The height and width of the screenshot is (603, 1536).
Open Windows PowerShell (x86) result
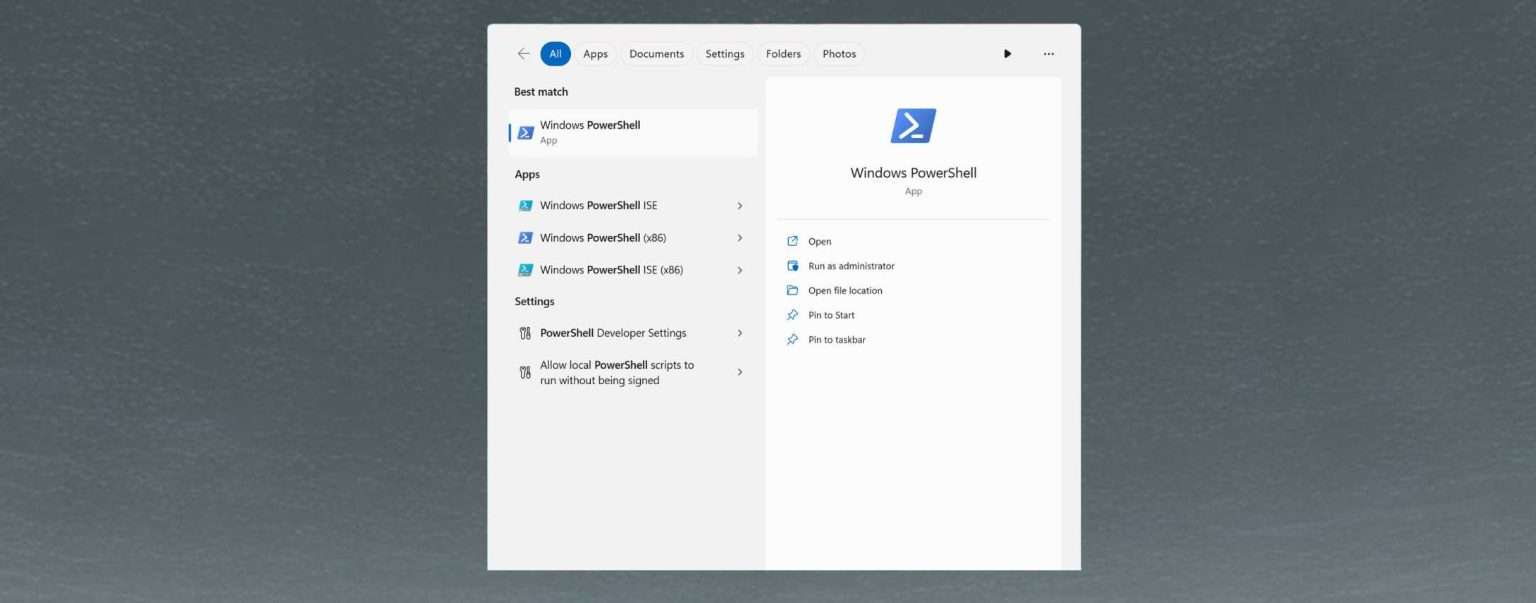tap(633, 238)
